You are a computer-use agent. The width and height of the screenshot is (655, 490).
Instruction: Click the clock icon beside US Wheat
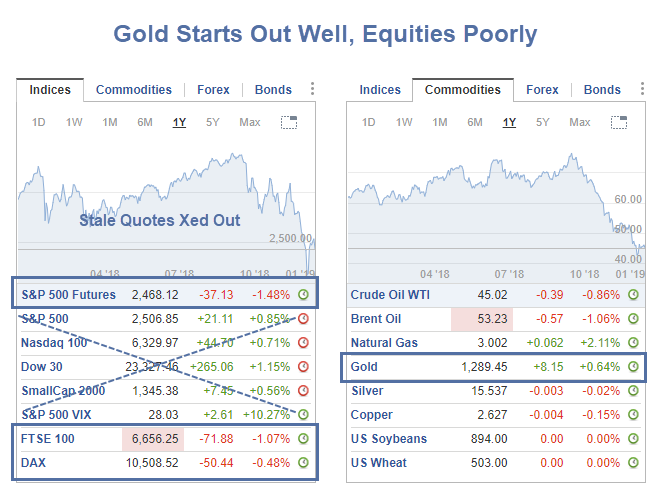point(633,463)
